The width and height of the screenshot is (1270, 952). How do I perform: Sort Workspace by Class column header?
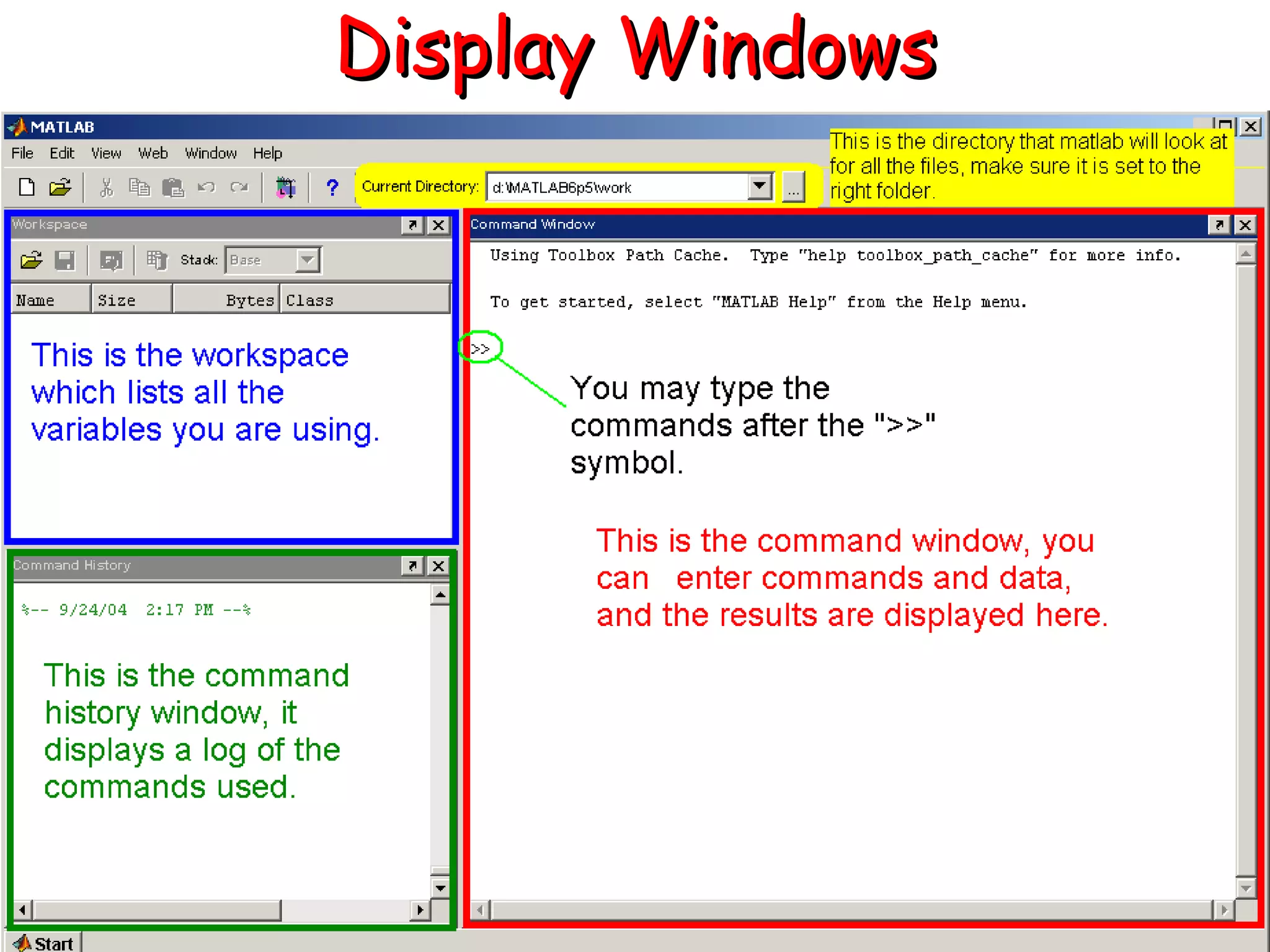tap(365, 300)
